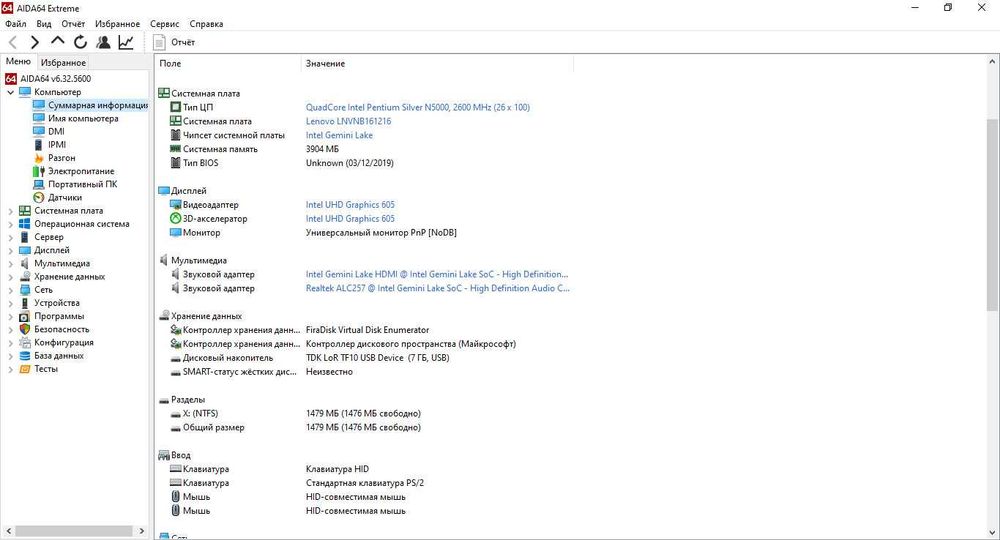The height and width of the screenshot is (540, 1000).
Task: Select DMI icon in tree
Action: point(39,131)
